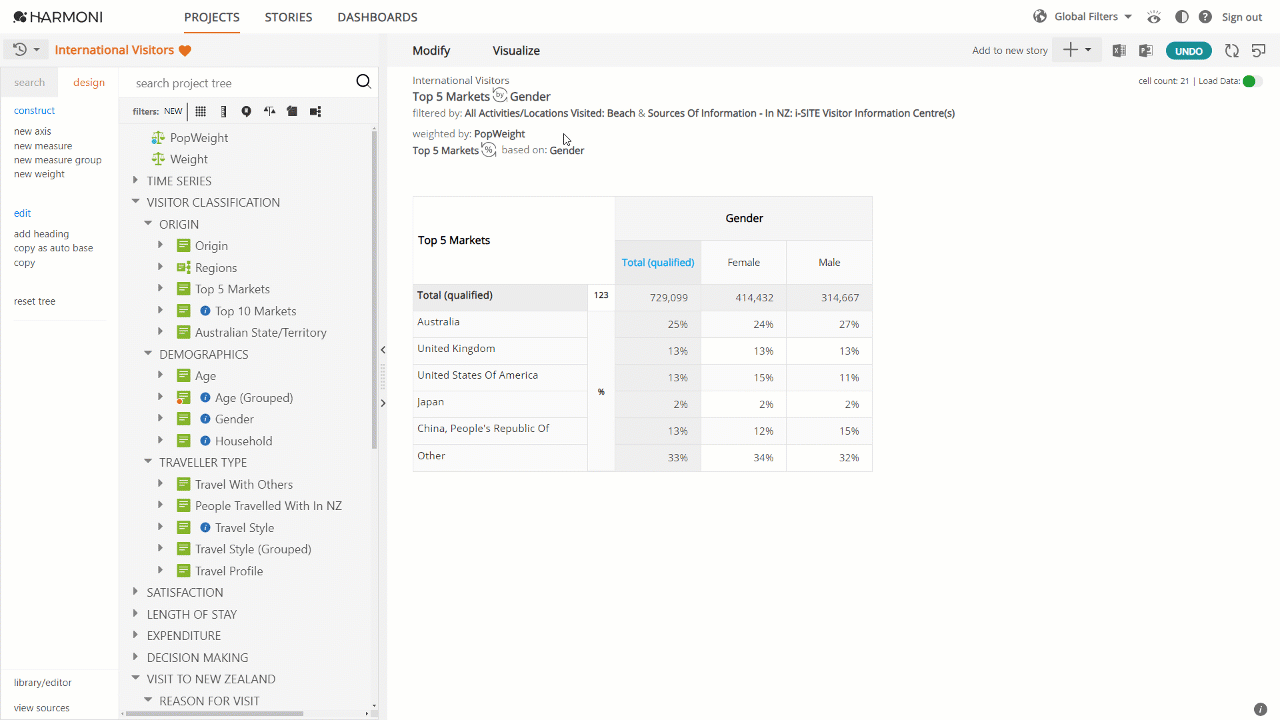Click the location pin filter icon
The height and width of the screenshot is (720, 1280).
pyautogui.click(x=246, y=112)
